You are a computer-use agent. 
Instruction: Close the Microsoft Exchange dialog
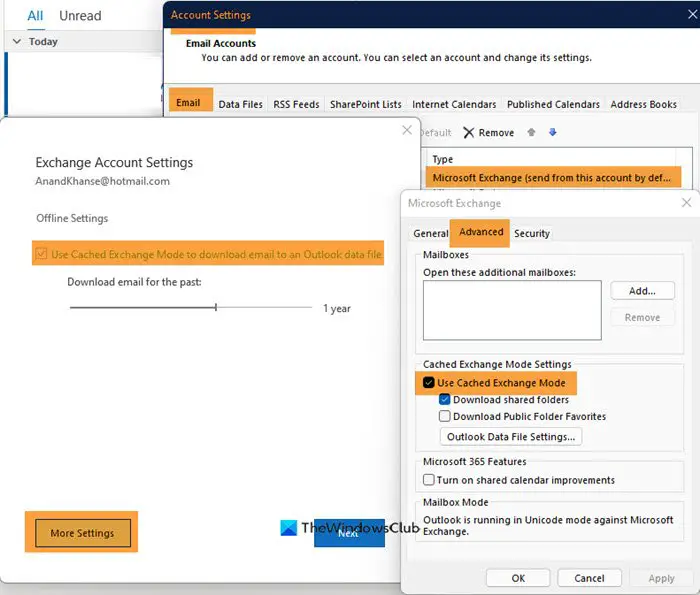pyautogui.click(x=687, y=203)
